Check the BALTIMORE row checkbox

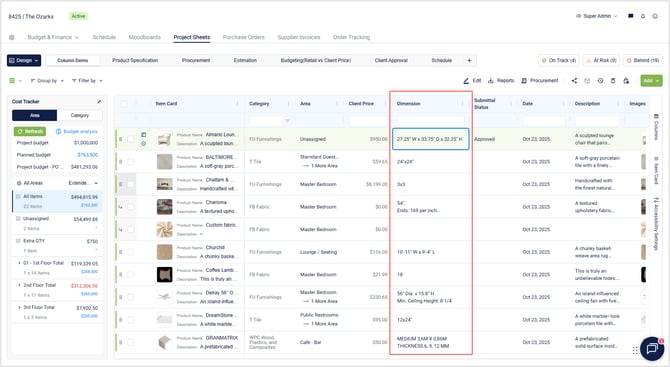coord(130,161)
